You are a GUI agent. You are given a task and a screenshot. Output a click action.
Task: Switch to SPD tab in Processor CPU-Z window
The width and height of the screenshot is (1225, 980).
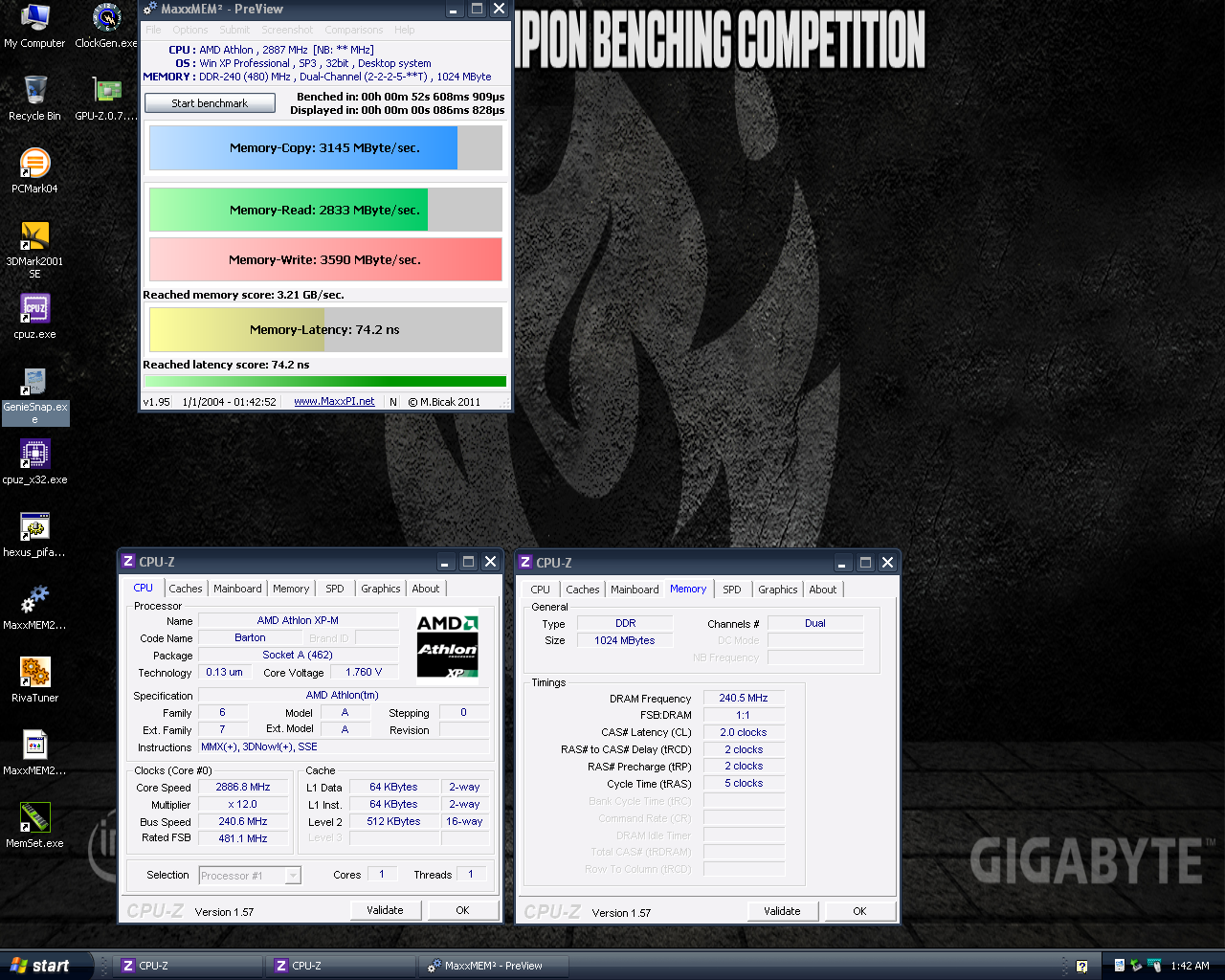click(335, 589)
